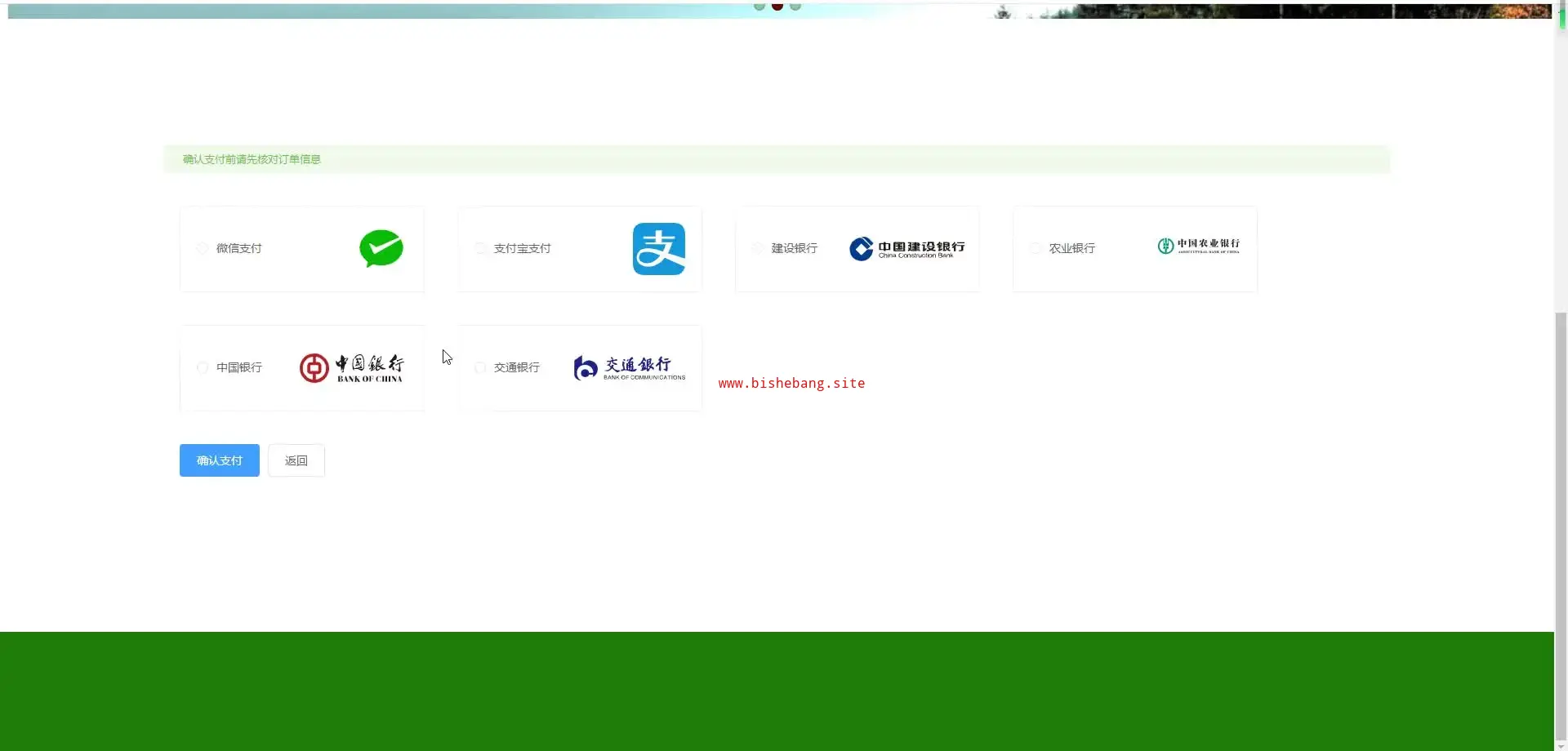The height and width of the screenshot is (751, 1568).
Task: Click the 确认支付前请先核对订单信息 notice text
Action: pyautogui.click(x=252, y=159)
